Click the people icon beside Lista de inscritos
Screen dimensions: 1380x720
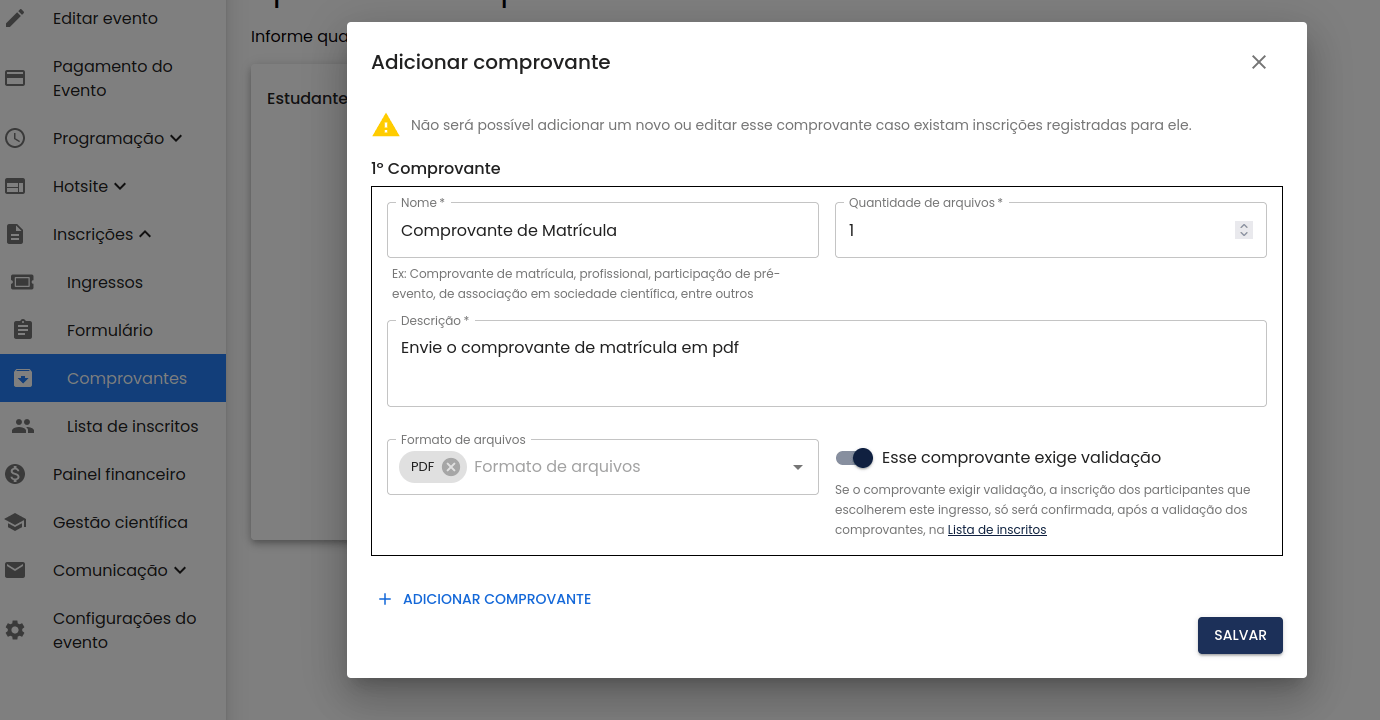point(22,426)
